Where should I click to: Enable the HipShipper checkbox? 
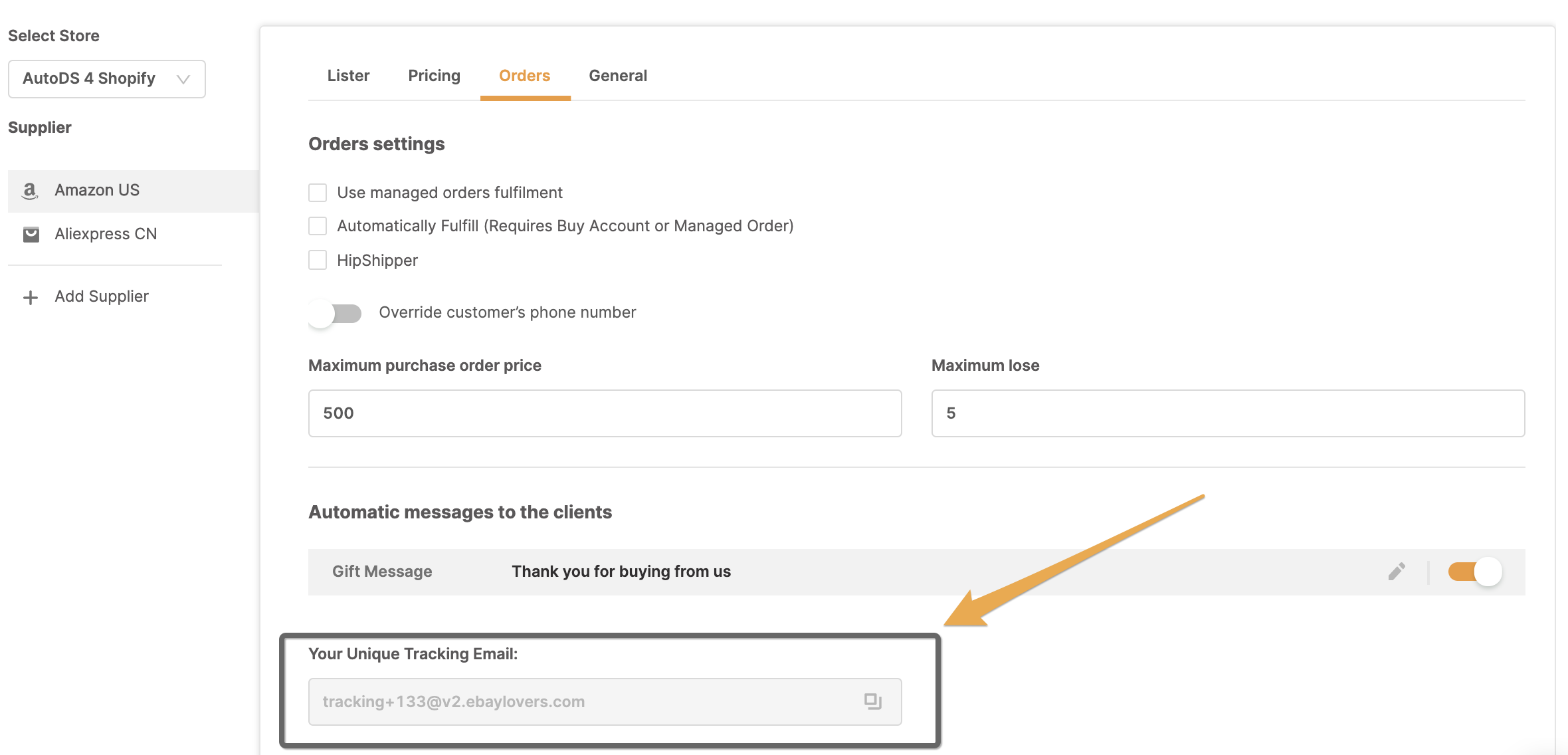tap(318, 261)
